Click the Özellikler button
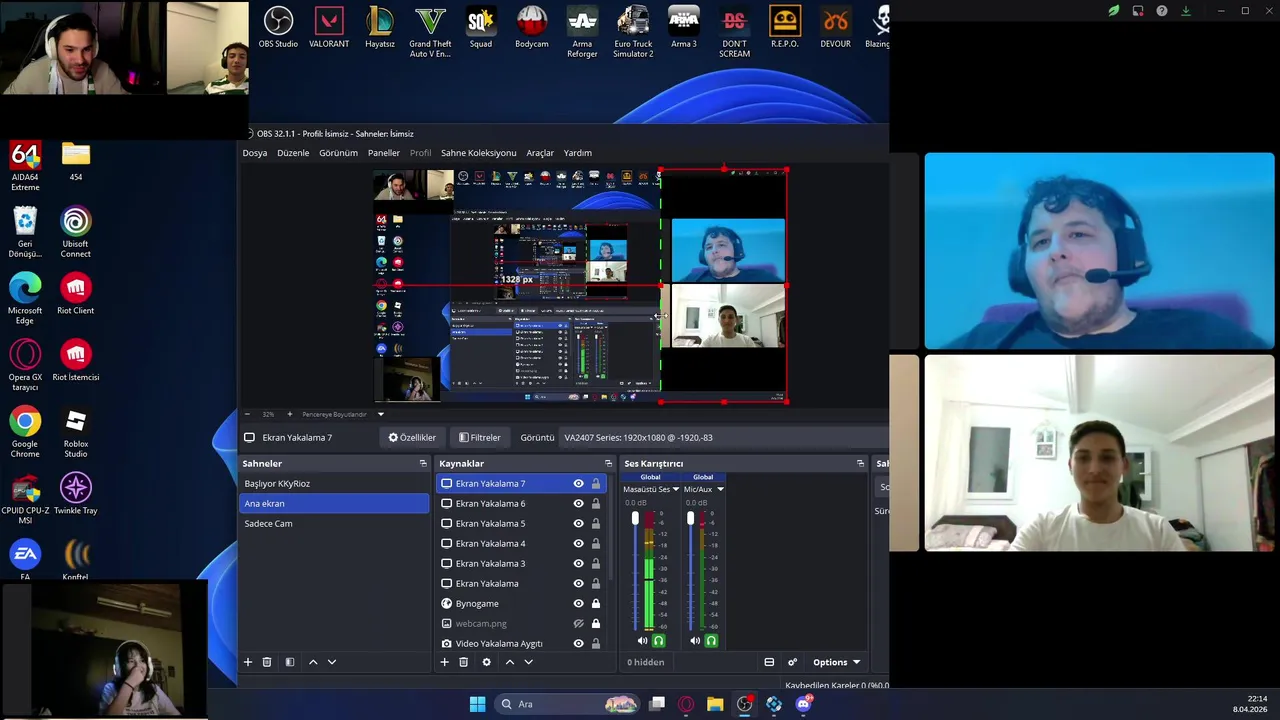1280x720 pixels. pyautogui.click(x=412, y=437)
